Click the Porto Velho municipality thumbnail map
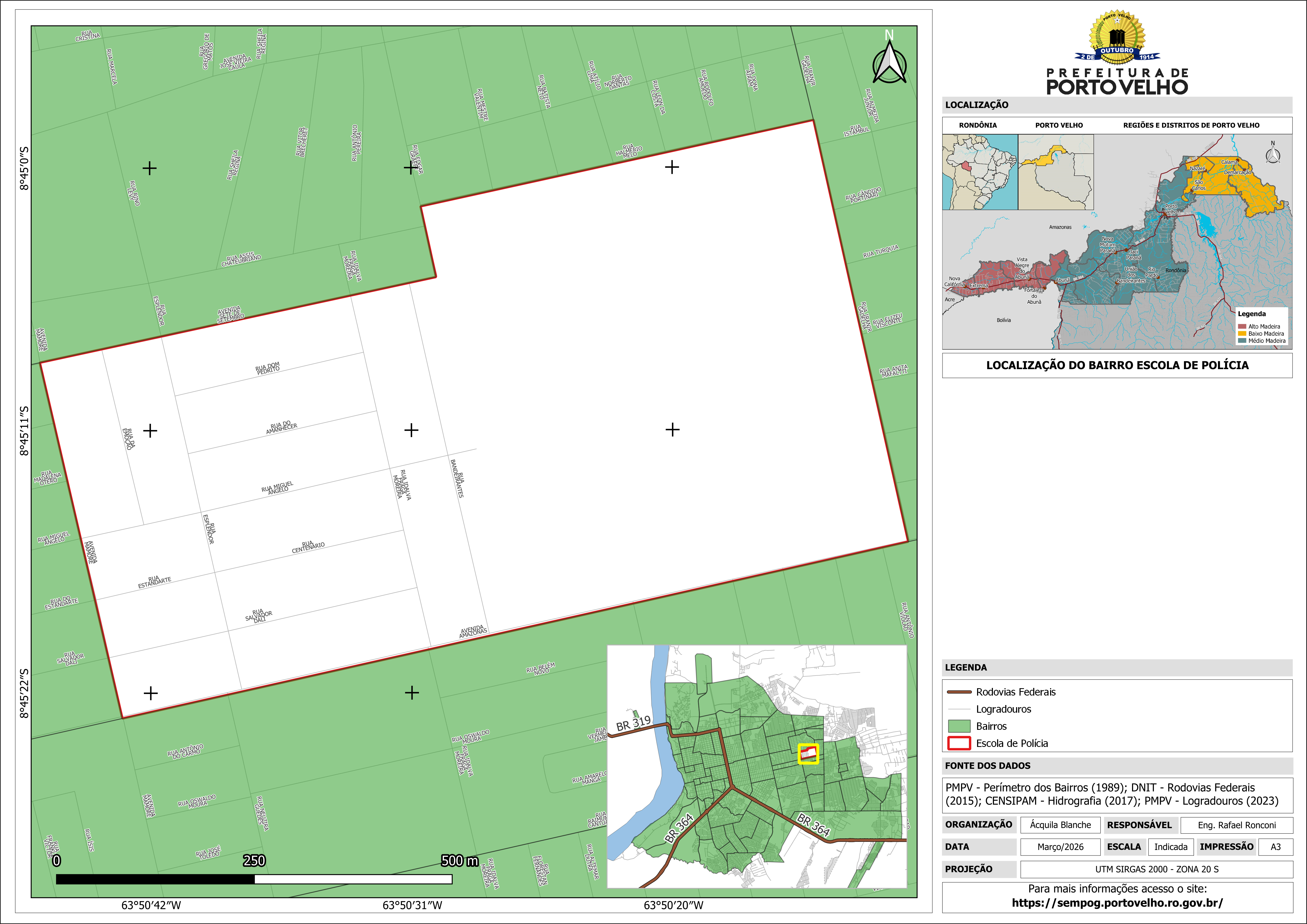The width and height of the screenshot is (1307, 924). 1055,172
